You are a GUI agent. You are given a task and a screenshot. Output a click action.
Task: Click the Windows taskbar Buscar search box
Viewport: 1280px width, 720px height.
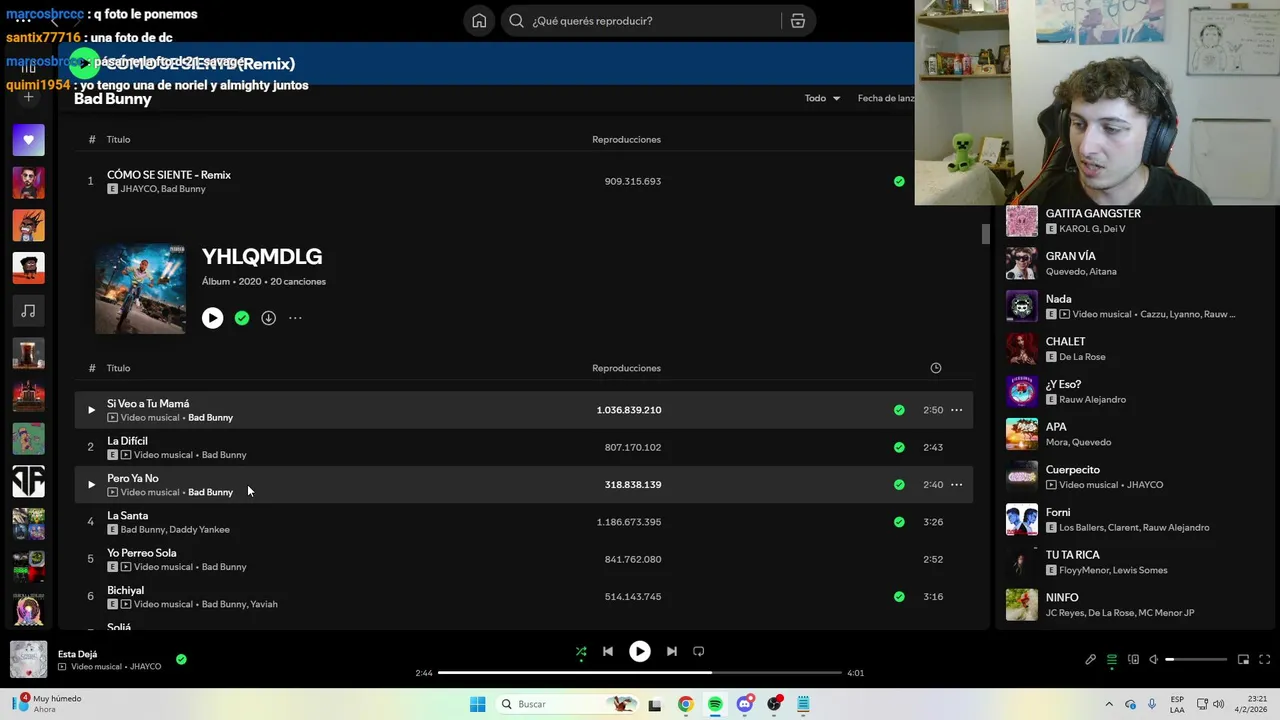566,704
